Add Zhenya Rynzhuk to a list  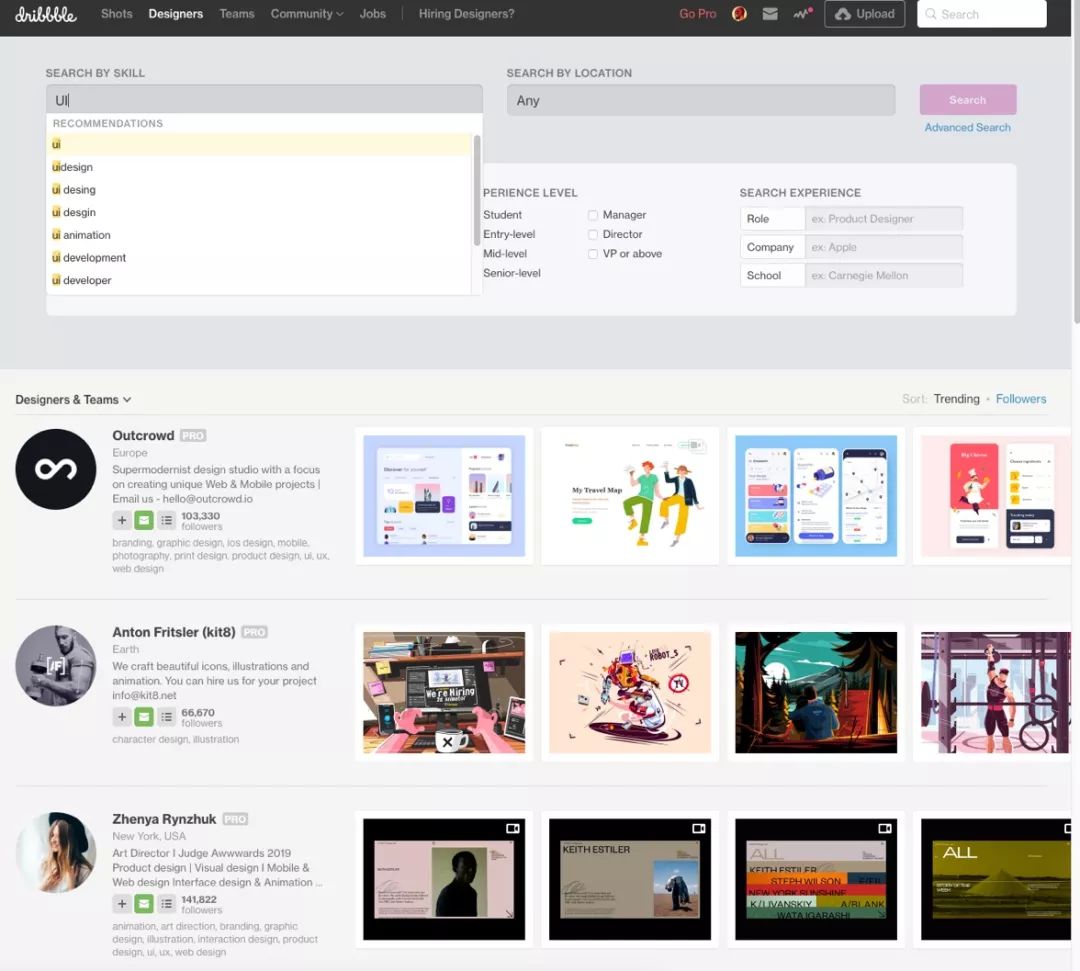pyautogui.click(x=167, y=904)
